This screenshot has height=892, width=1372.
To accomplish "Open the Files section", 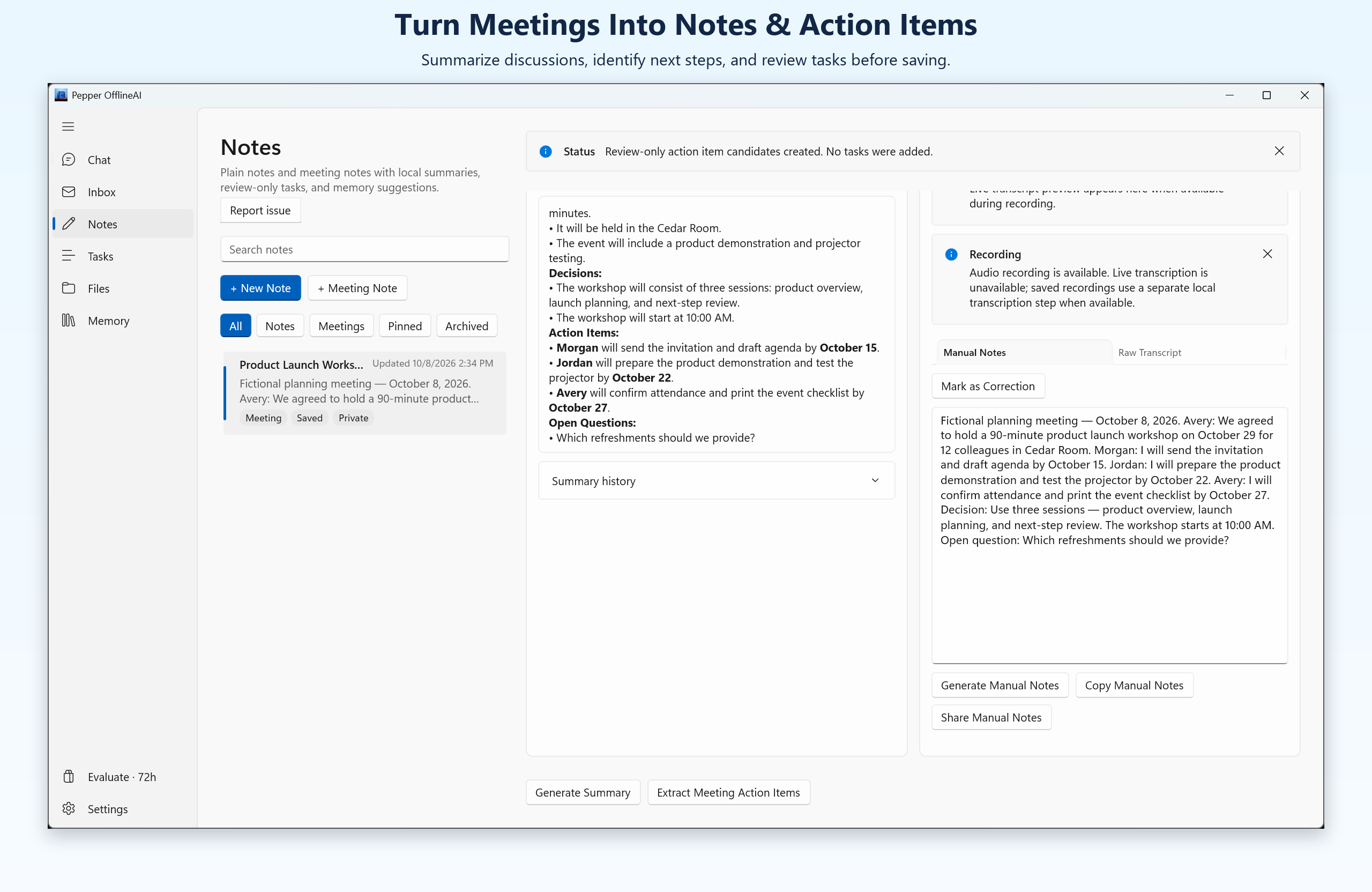I will coord(122,288).
